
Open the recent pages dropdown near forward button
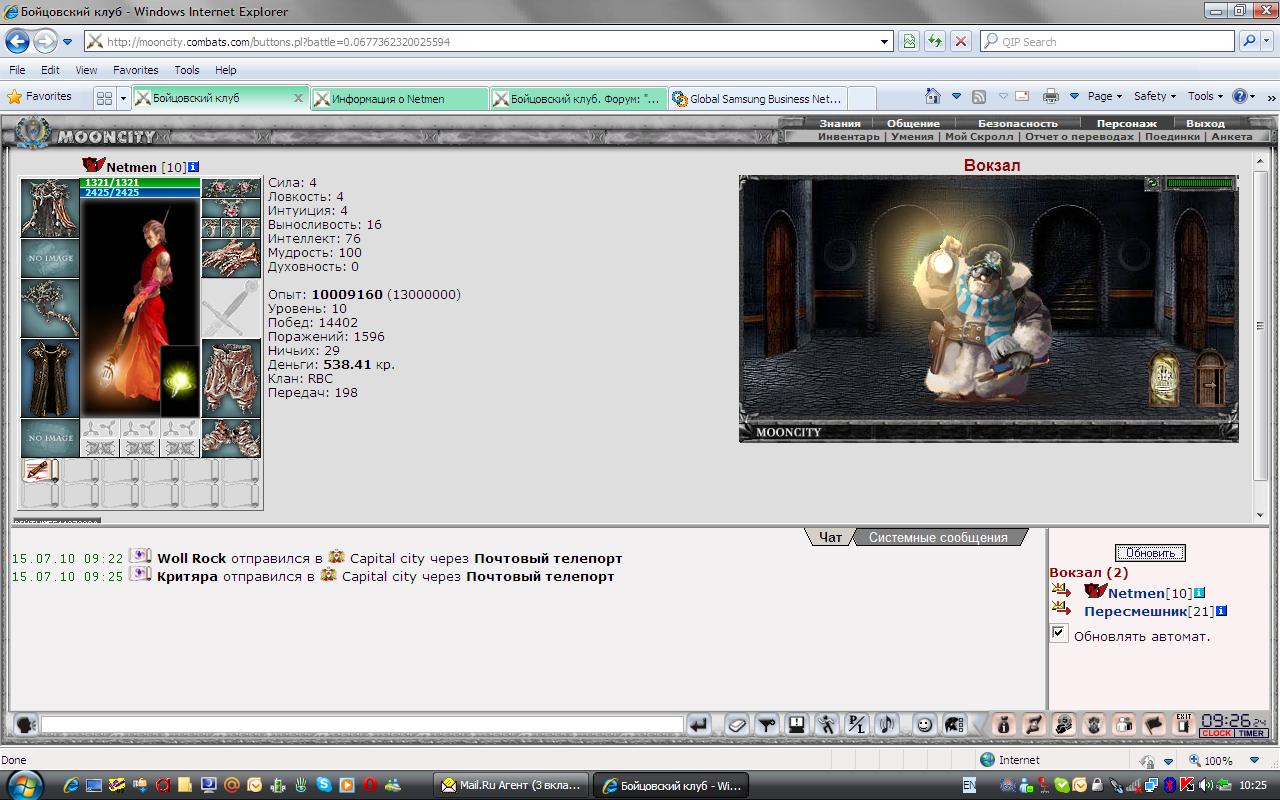pyautogui.click(x=68, y=42)
